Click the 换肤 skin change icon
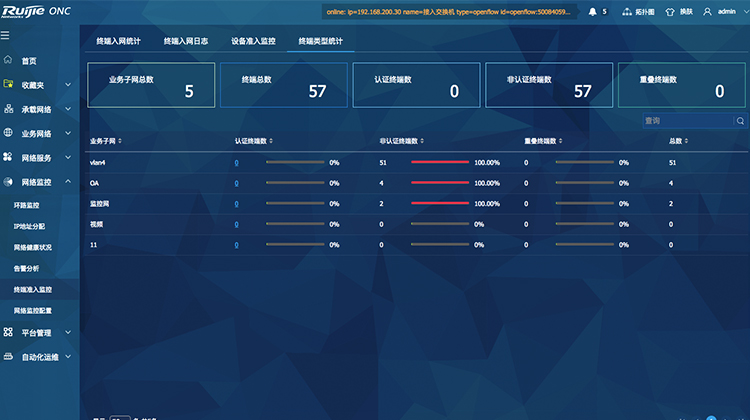This screenshot has width=750, height=420. coord(671,12)
